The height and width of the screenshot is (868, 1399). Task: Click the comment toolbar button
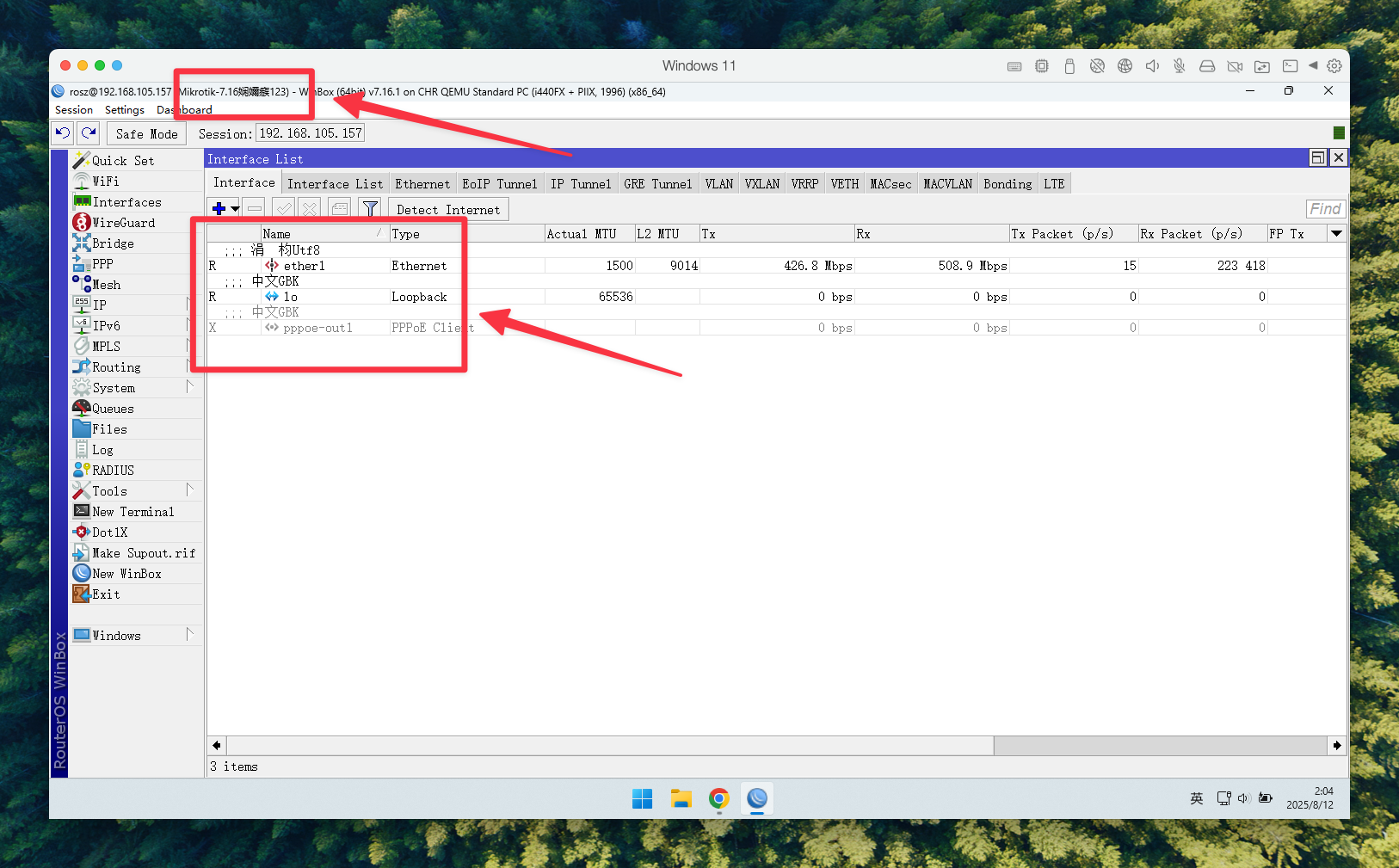[340, 209]
